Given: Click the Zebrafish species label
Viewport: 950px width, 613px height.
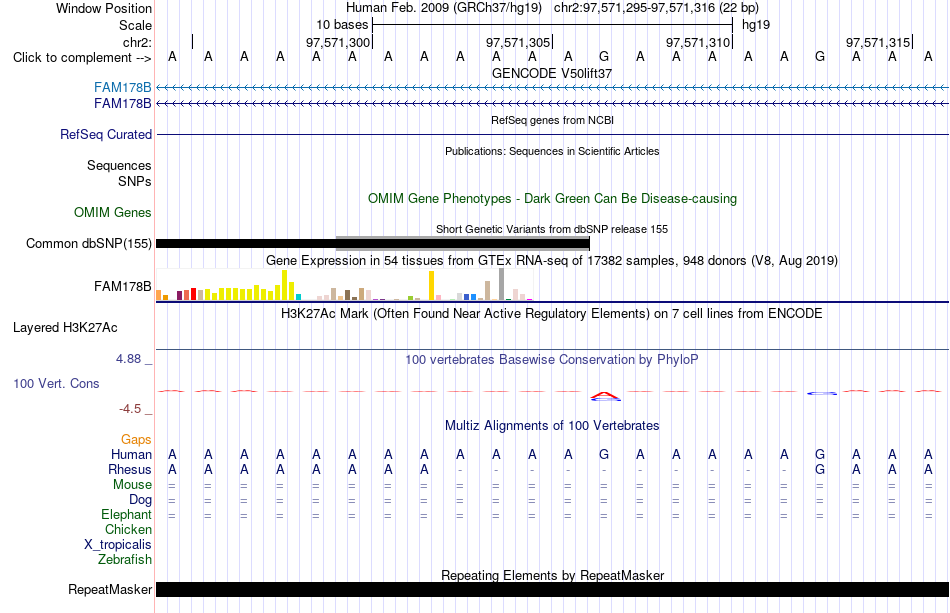Looking at the screenshot, I should pyautogui.click(x=125, y=560).
